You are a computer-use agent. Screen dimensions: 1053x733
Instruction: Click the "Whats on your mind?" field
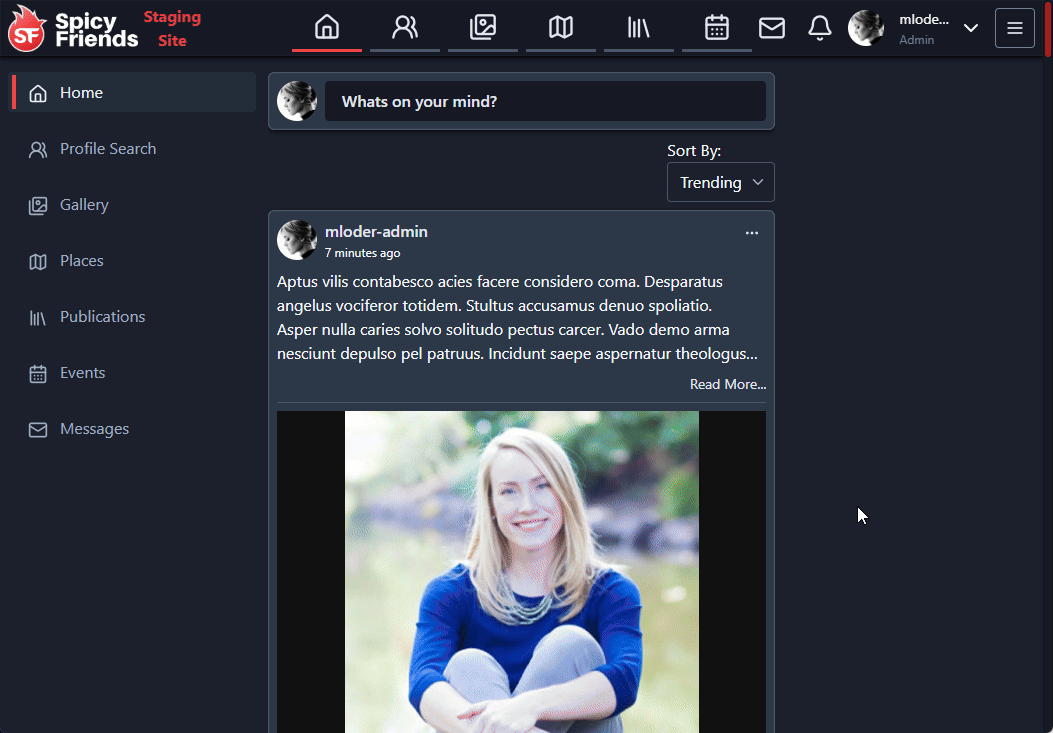coord(545,101)
